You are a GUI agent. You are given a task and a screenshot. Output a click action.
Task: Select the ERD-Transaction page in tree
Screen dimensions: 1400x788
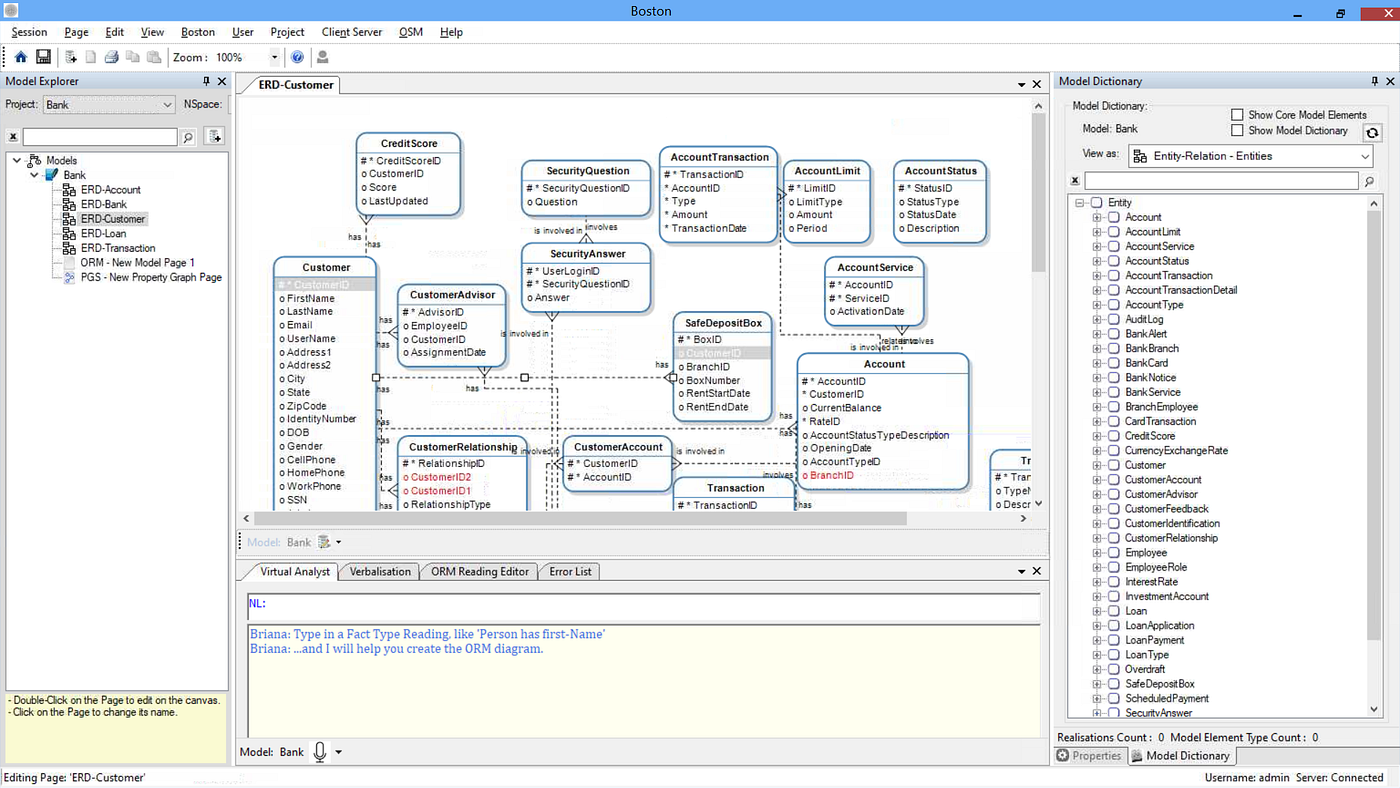click(118, 248)
